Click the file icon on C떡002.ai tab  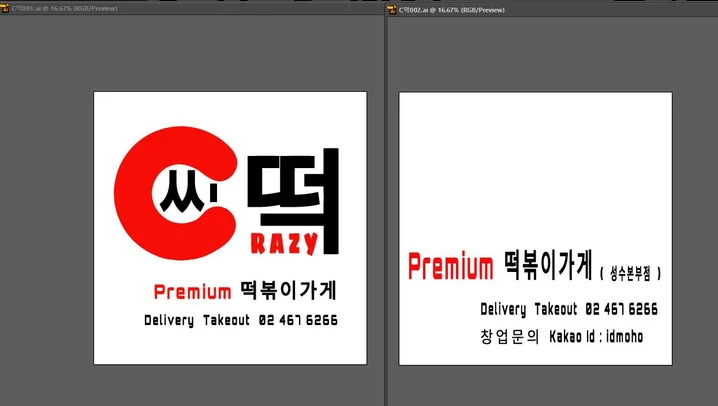click(x=392, y=7)
